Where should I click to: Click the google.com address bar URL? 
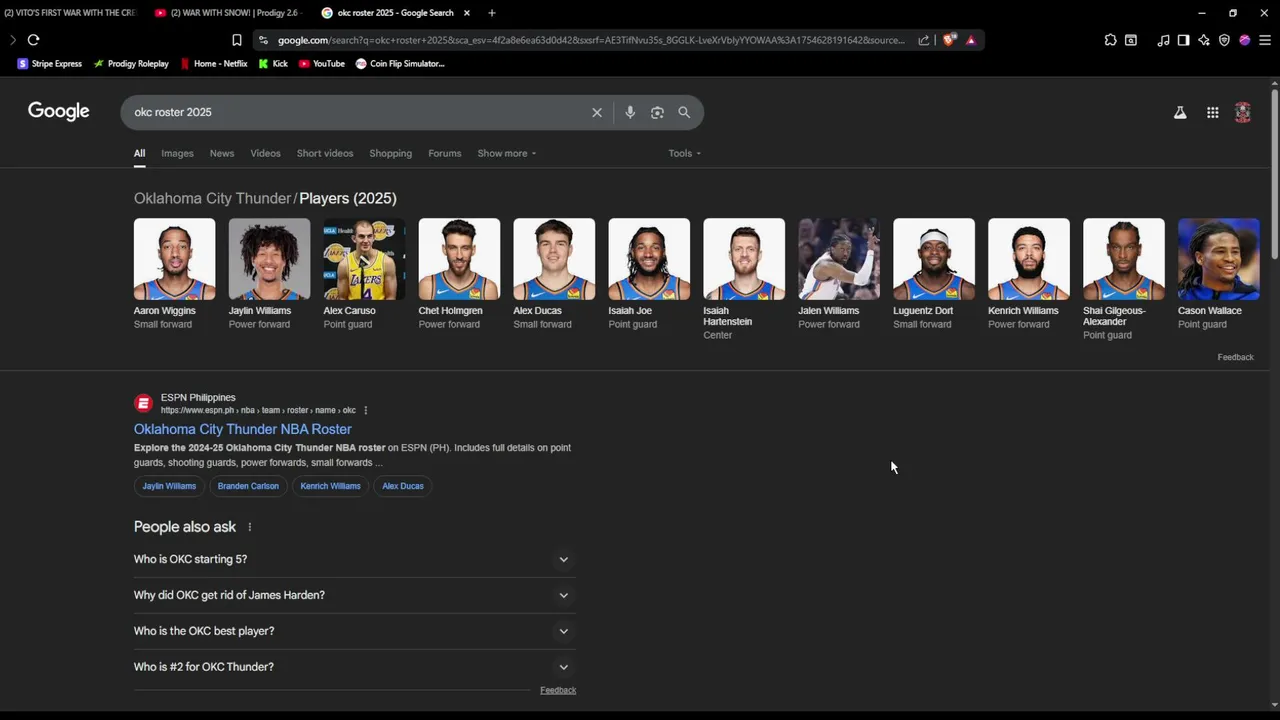pos(590,40)
